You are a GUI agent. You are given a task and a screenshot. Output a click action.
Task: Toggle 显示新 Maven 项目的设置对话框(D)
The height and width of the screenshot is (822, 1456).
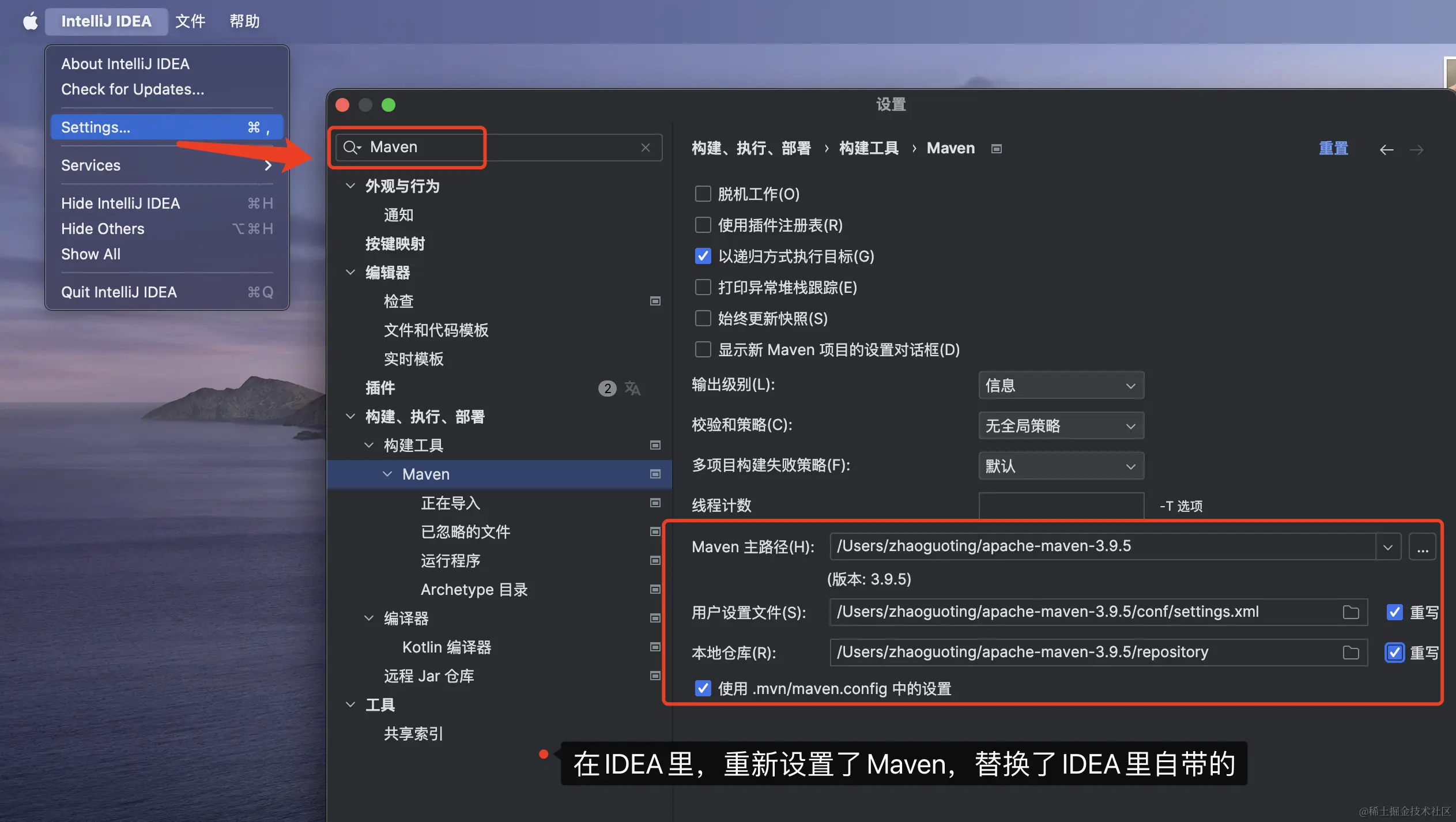[x=703, y=349]
